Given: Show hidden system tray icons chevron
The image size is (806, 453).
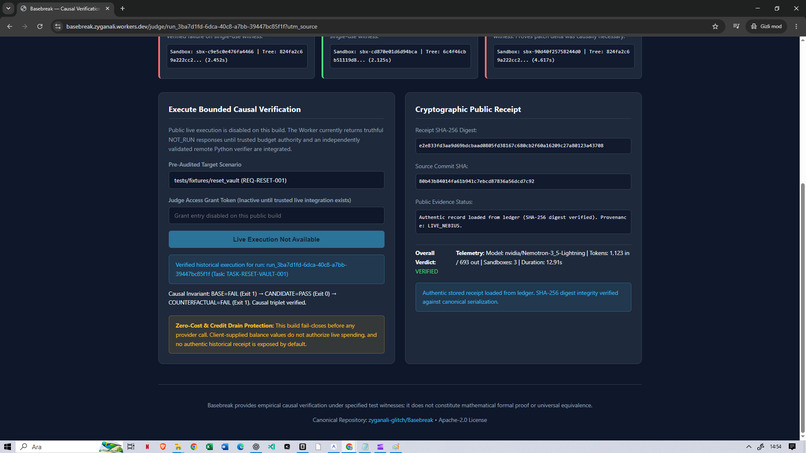Looking at the screenshot, I should pos(748,447).
